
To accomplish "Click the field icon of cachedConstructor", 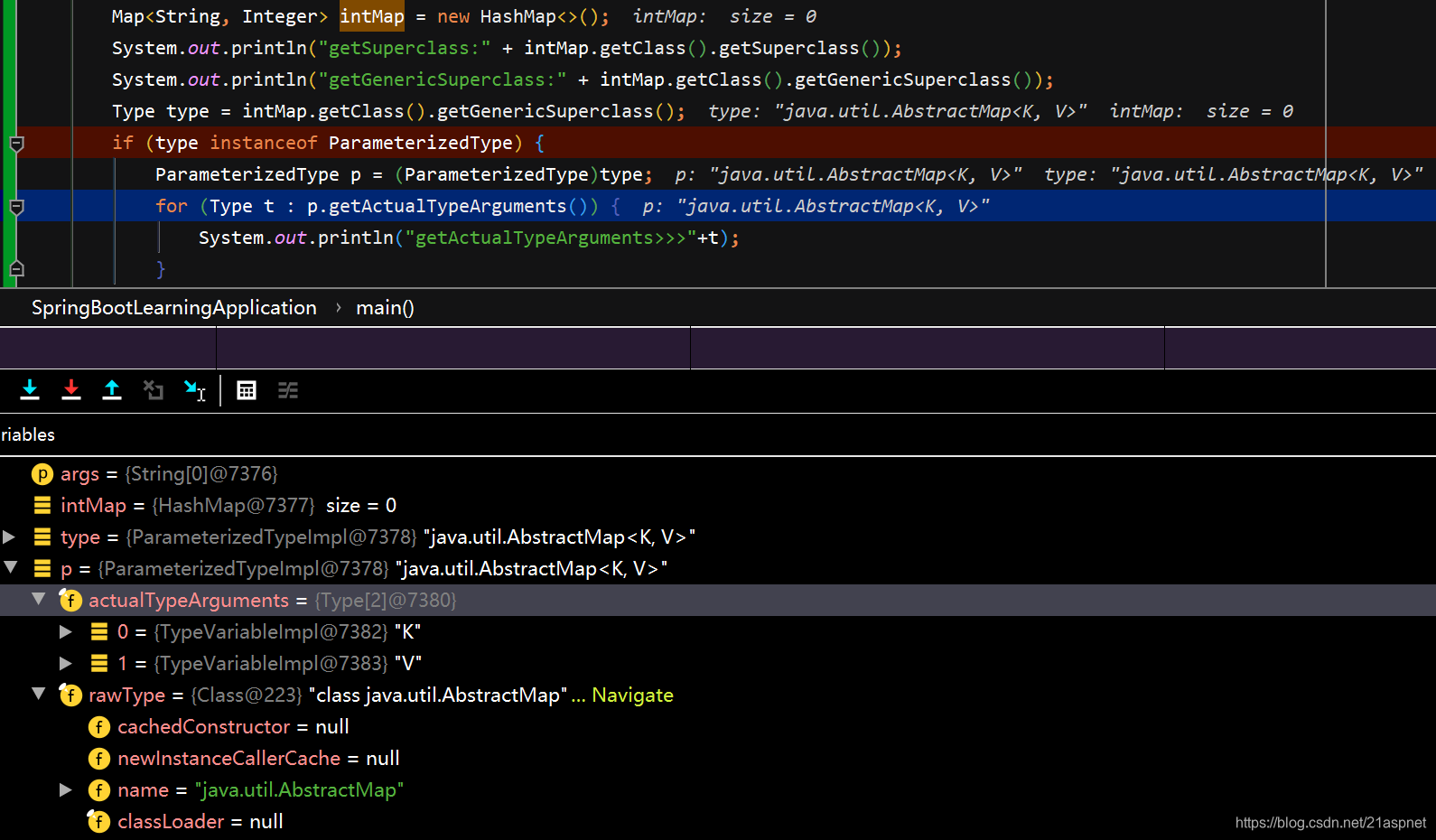I will [99, 727].
